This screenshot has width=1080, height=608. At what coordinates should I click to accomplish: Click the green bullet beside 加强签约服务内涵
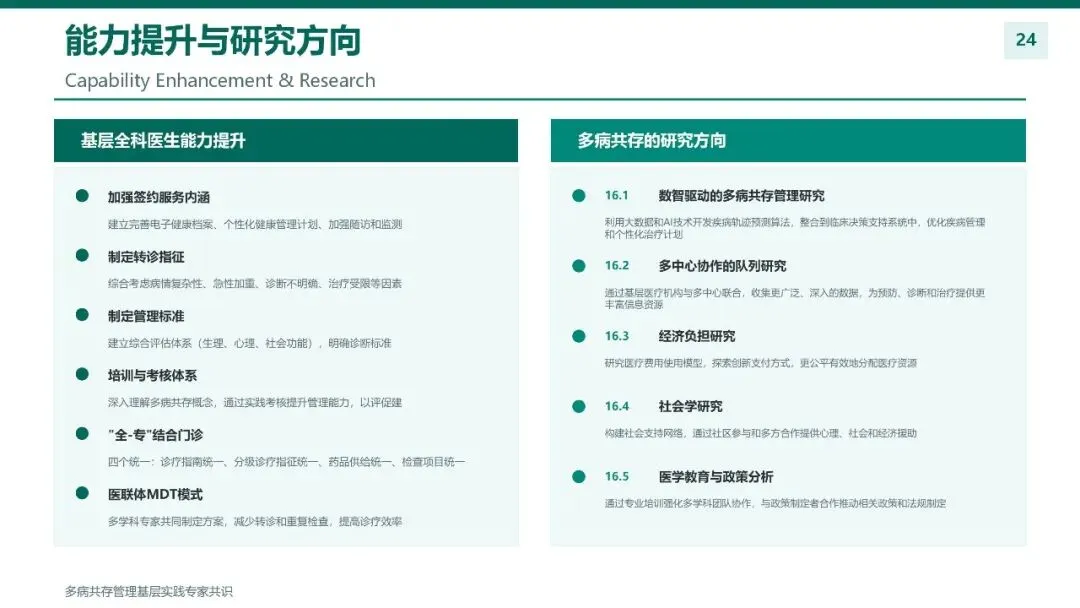pos(82,196)
